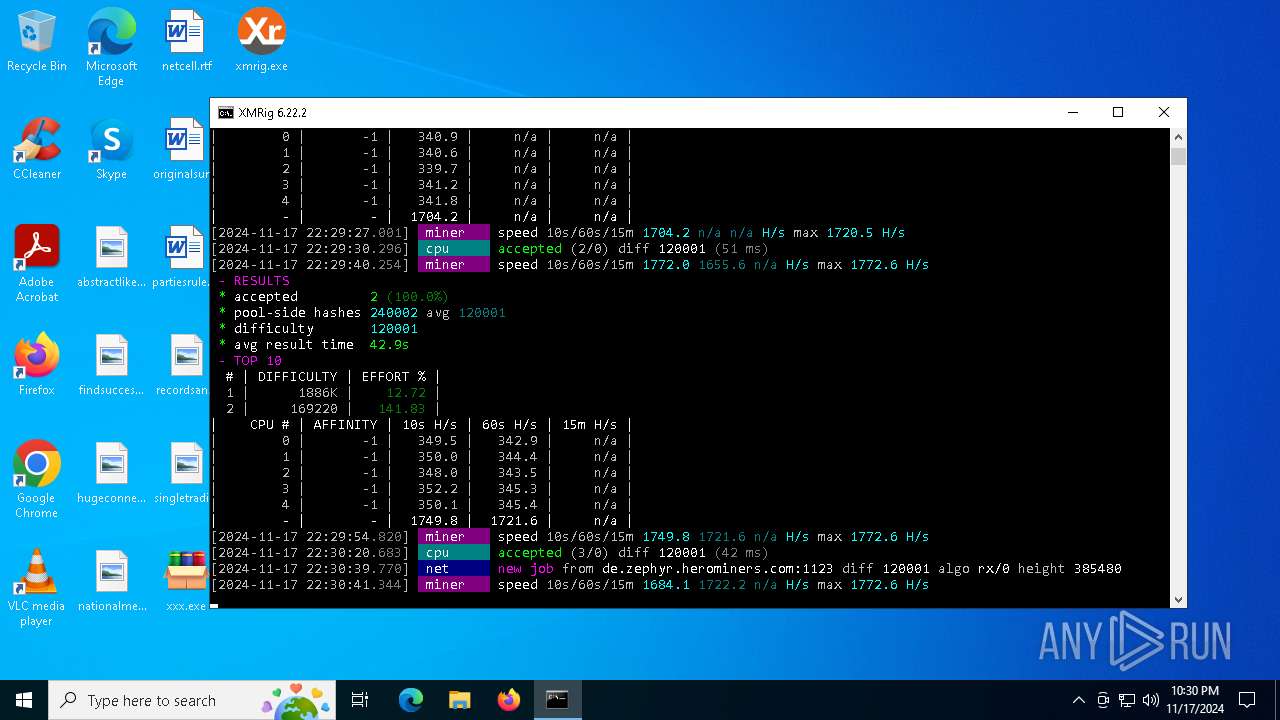The height and width of the screenshot is (720, 1280).
Task: Click the taskbar search box
Action: point(194,700)
